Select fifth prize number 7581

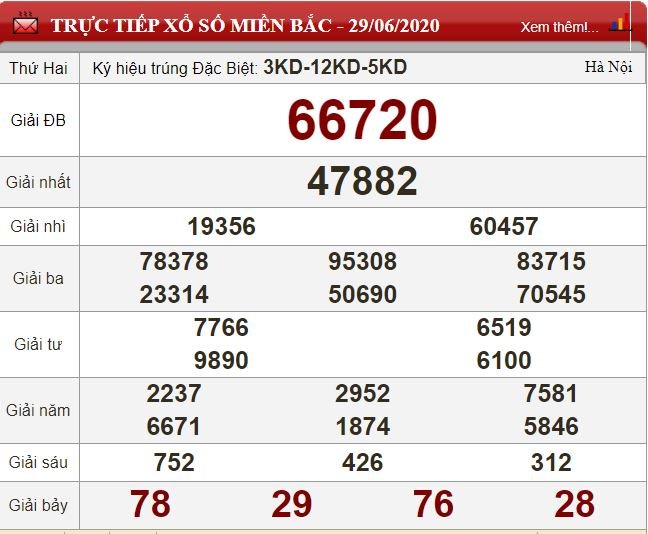point(551,393)
